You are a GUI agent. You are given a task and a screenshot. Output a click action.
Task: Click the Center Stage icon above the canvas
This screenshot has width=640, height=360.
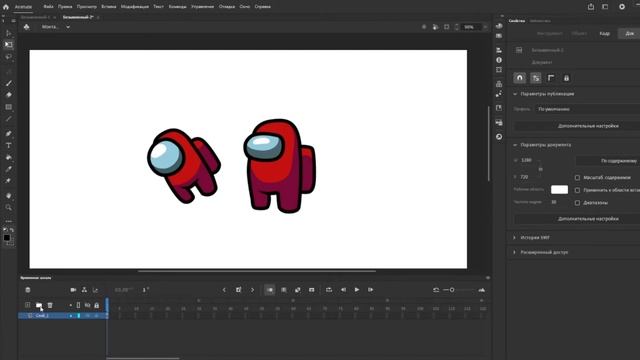pyautogui.click(x=424, y=27)
